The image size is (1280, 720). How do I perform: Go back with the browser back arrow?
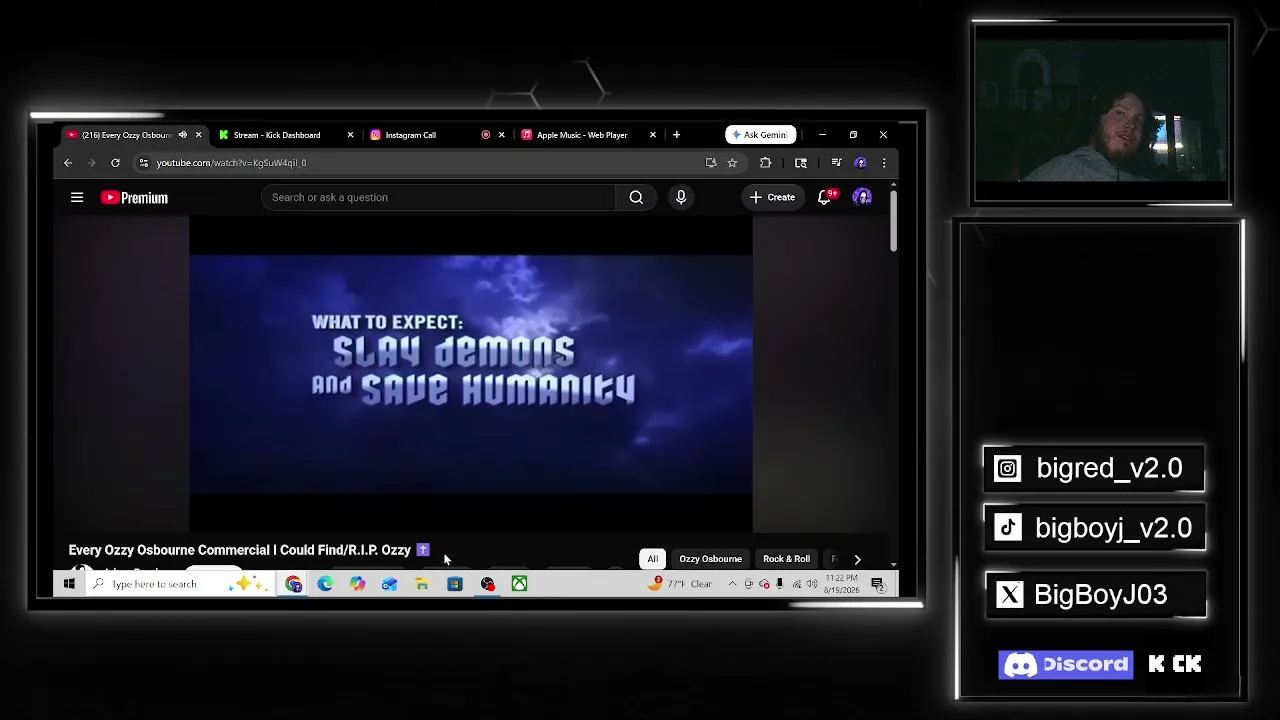[x=68, y=163]
